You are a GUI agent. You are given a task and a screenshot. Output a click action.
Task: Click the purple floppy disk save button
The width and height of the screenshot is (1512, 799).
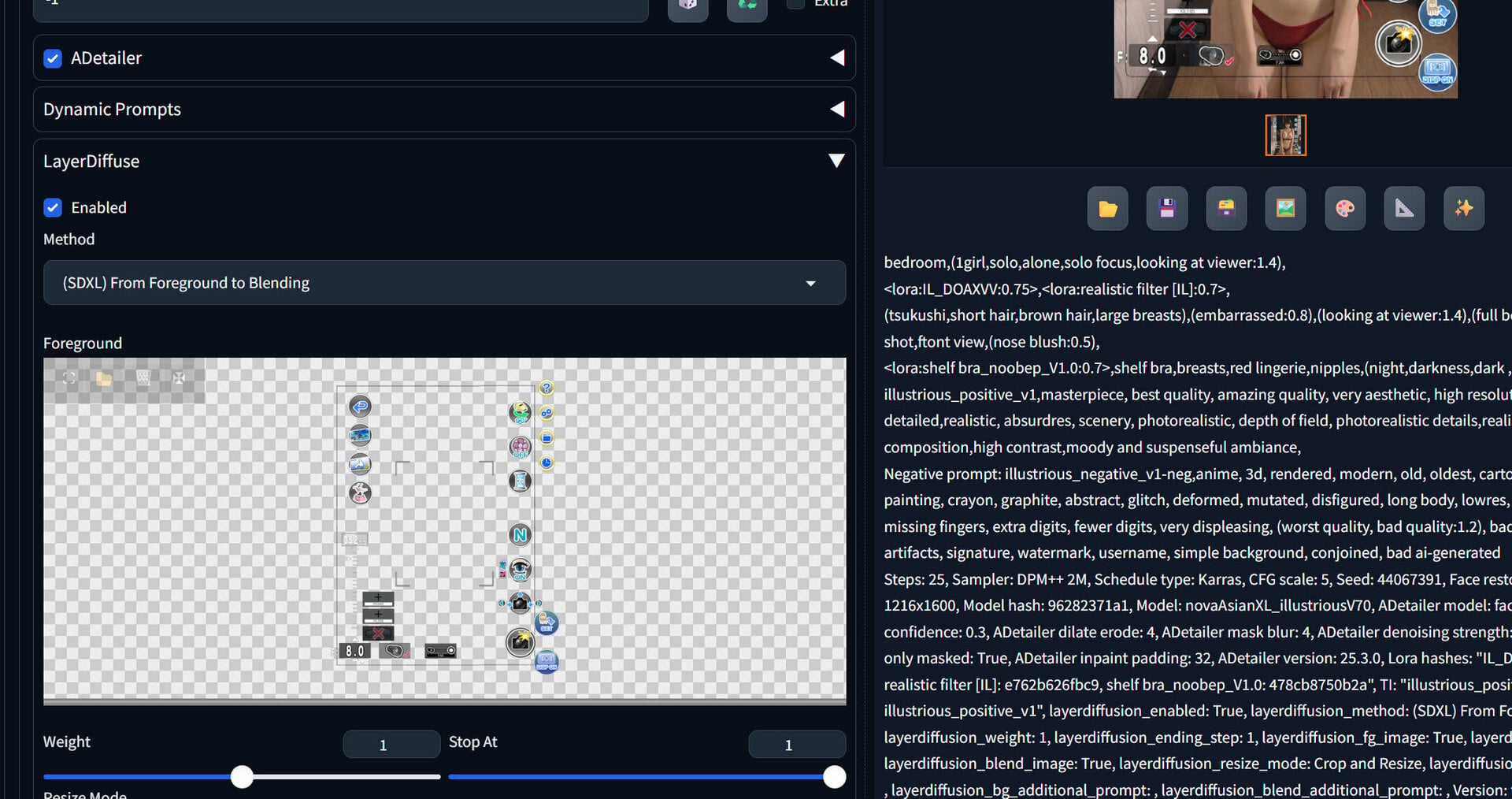[1167, 208]
